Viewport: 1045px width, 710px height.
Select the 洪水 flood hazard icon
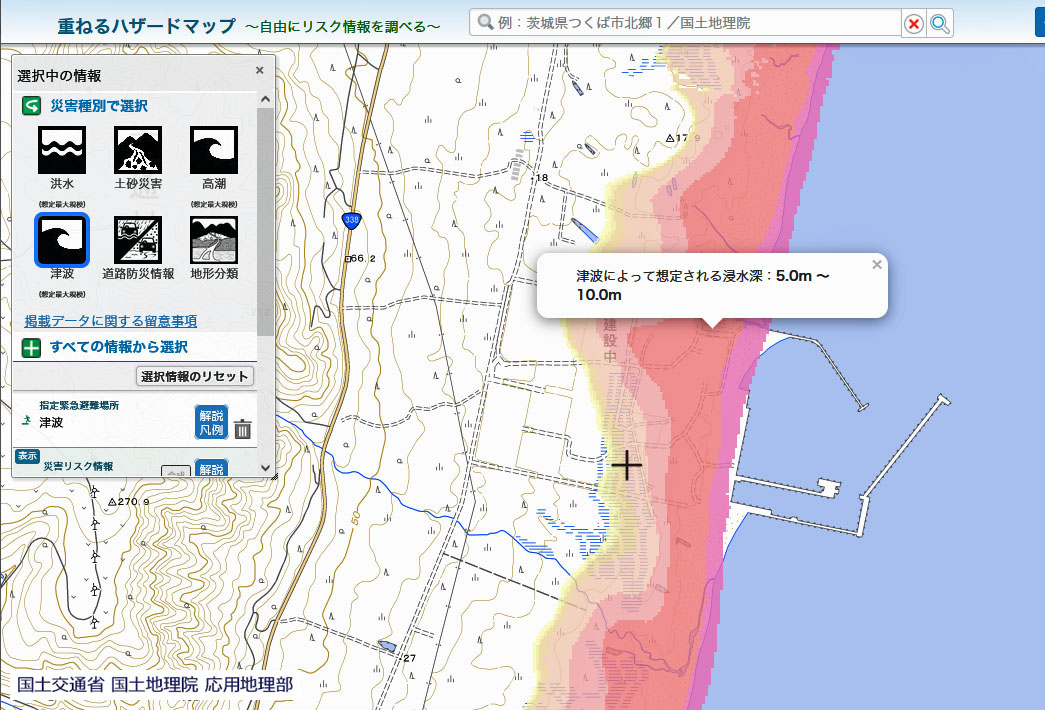click(x=63, y=150)
